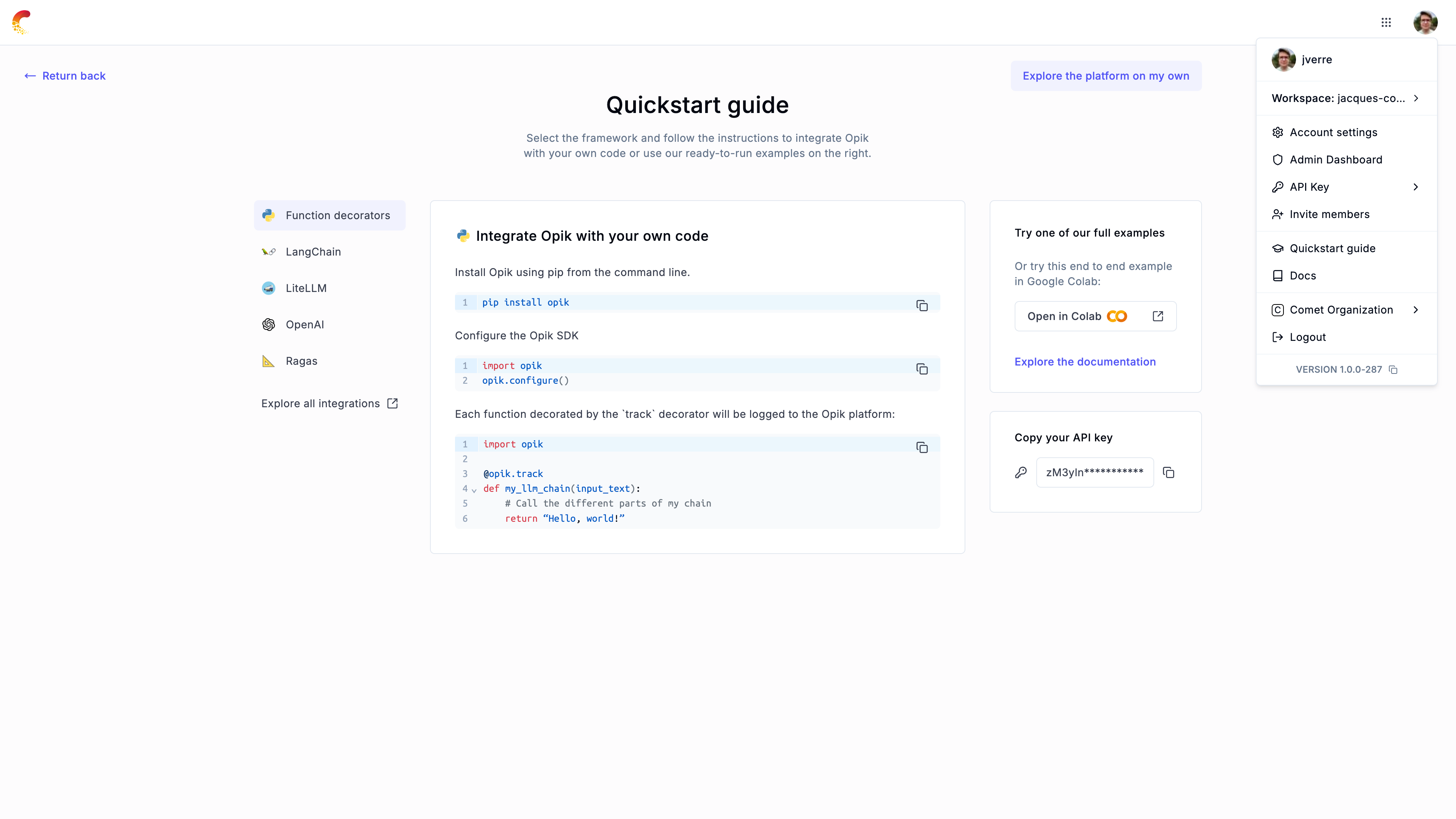Copy the pip install opik command
1456x819 pixels.
point(922,306)
